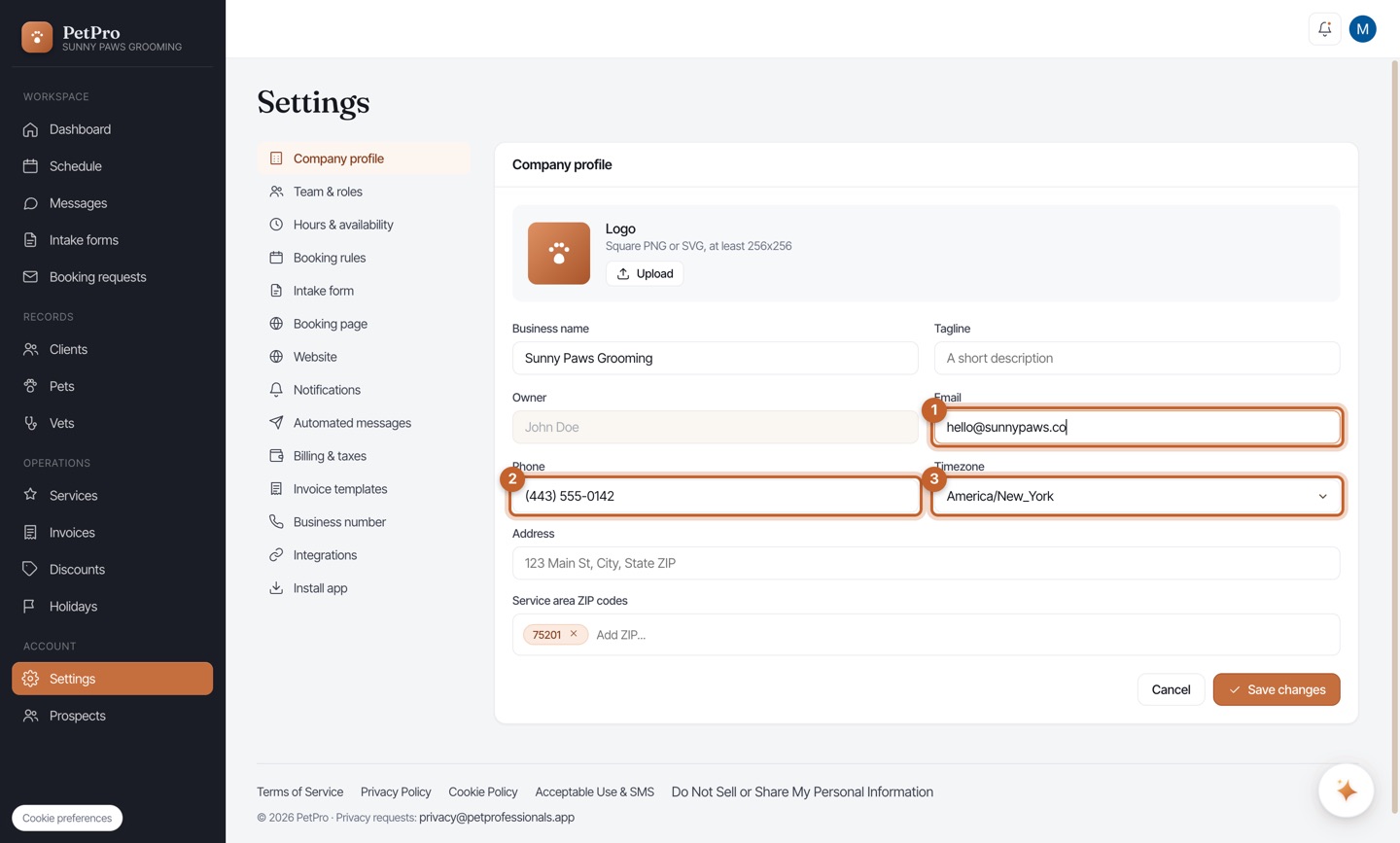Click the Intake forms document icon

coord(31,240)
